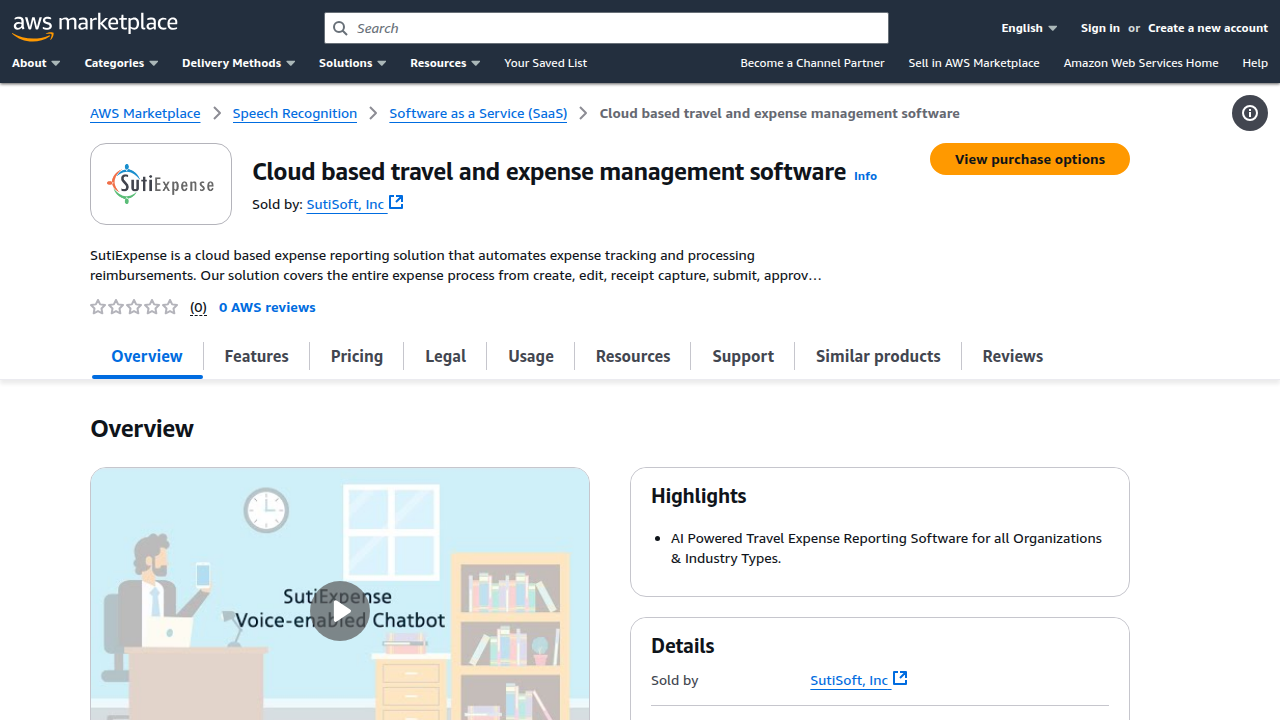The height and width of the screenshot is (720, 1280).
Task: Open the English language dropdown
Action: click(x=1029, y=28)
